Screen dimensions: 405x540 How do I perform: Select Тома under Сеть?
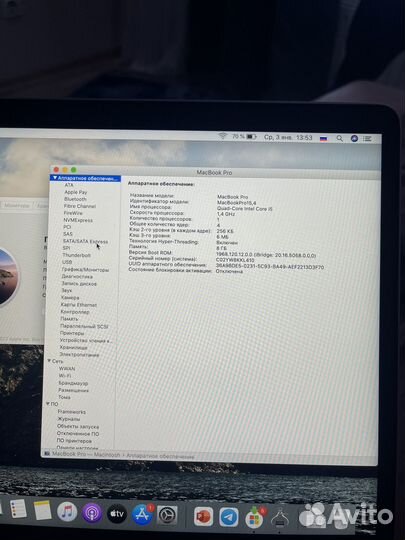click(64, 397)
